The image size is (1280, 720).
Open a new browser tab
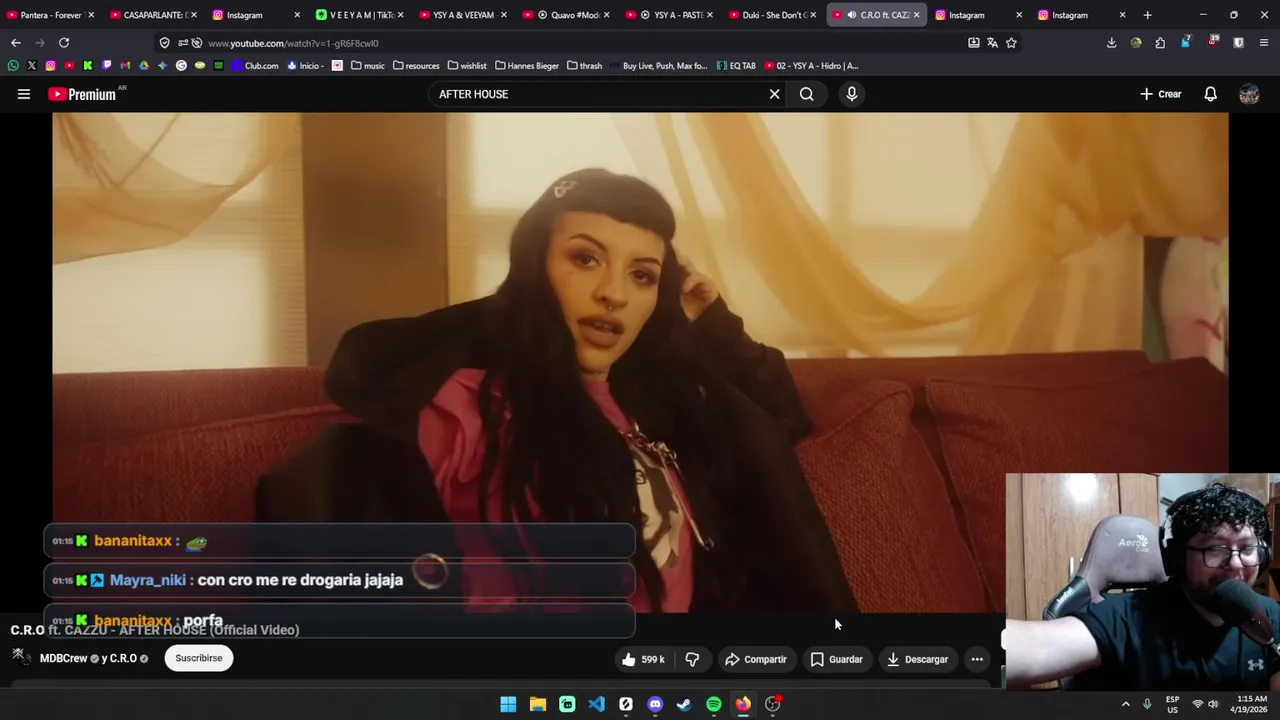1147,15
